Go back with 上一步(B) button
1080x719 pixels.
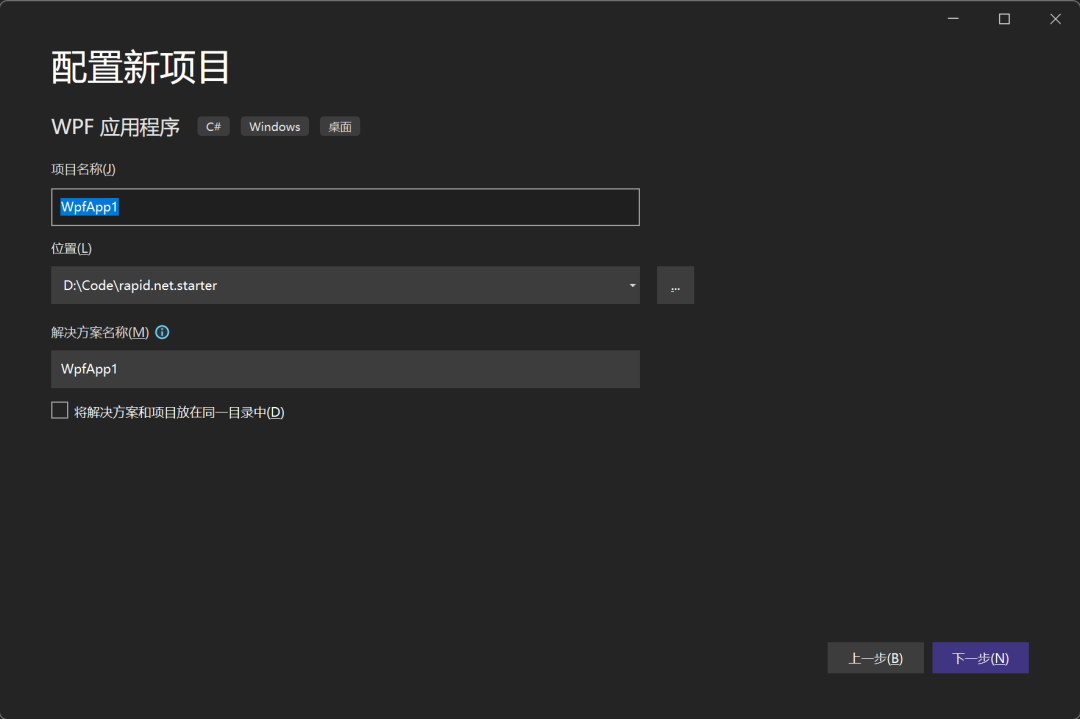coord(875,658)
